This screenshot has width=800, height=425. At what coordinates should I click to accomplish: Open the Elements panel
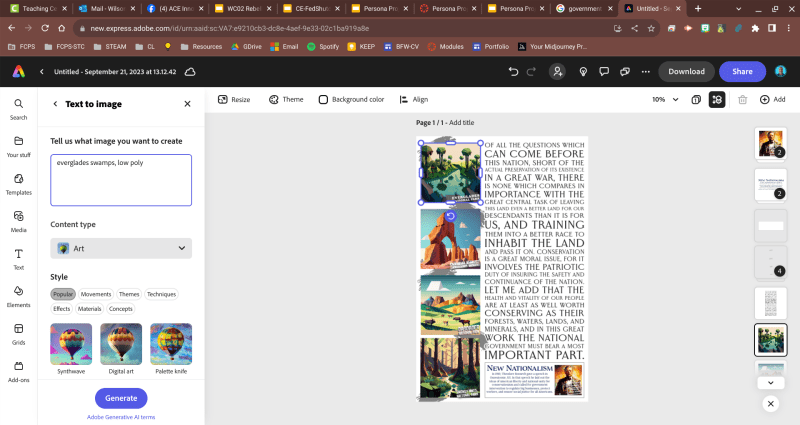point(18,296)
